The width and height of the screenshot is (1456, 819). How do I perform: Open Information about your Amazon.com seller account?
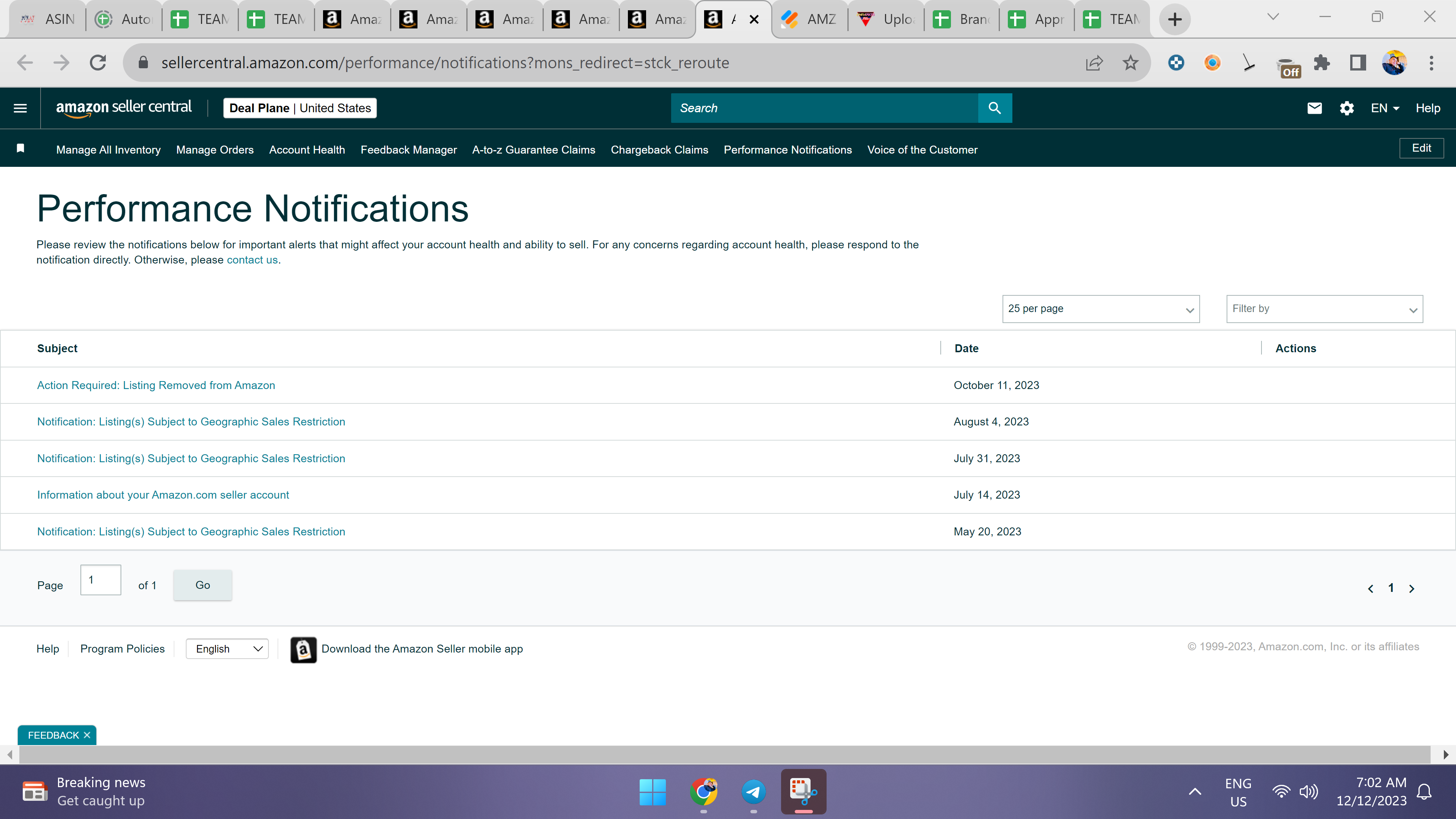163,495
